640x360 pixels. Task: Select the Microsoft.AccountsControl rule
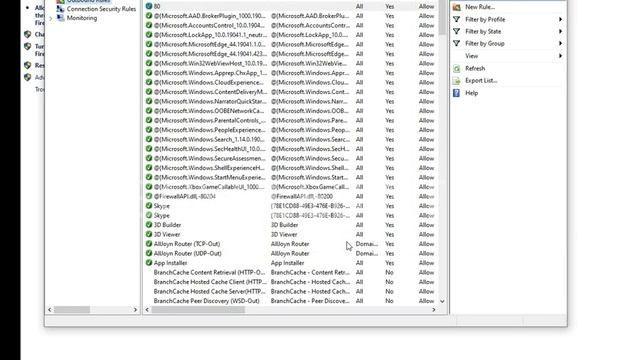point(209,25)
